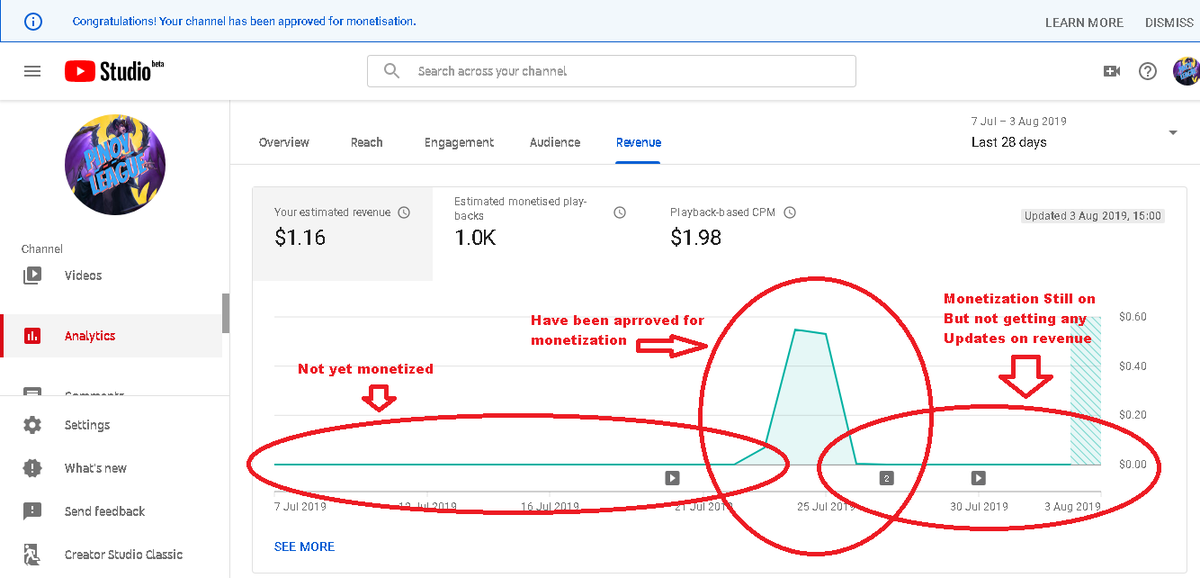Click the monetised playbacks info icon

(619, 212)
